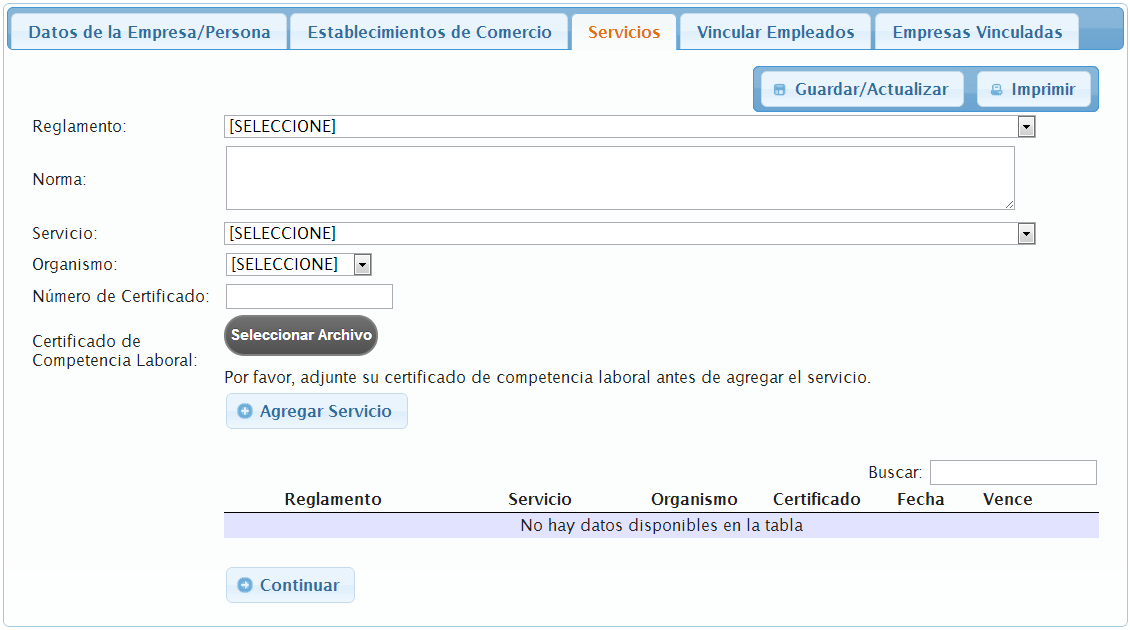Open Establecimientos de Comercio tab
This screenshot has height=630, width=1130.
(x=429, y=32)
